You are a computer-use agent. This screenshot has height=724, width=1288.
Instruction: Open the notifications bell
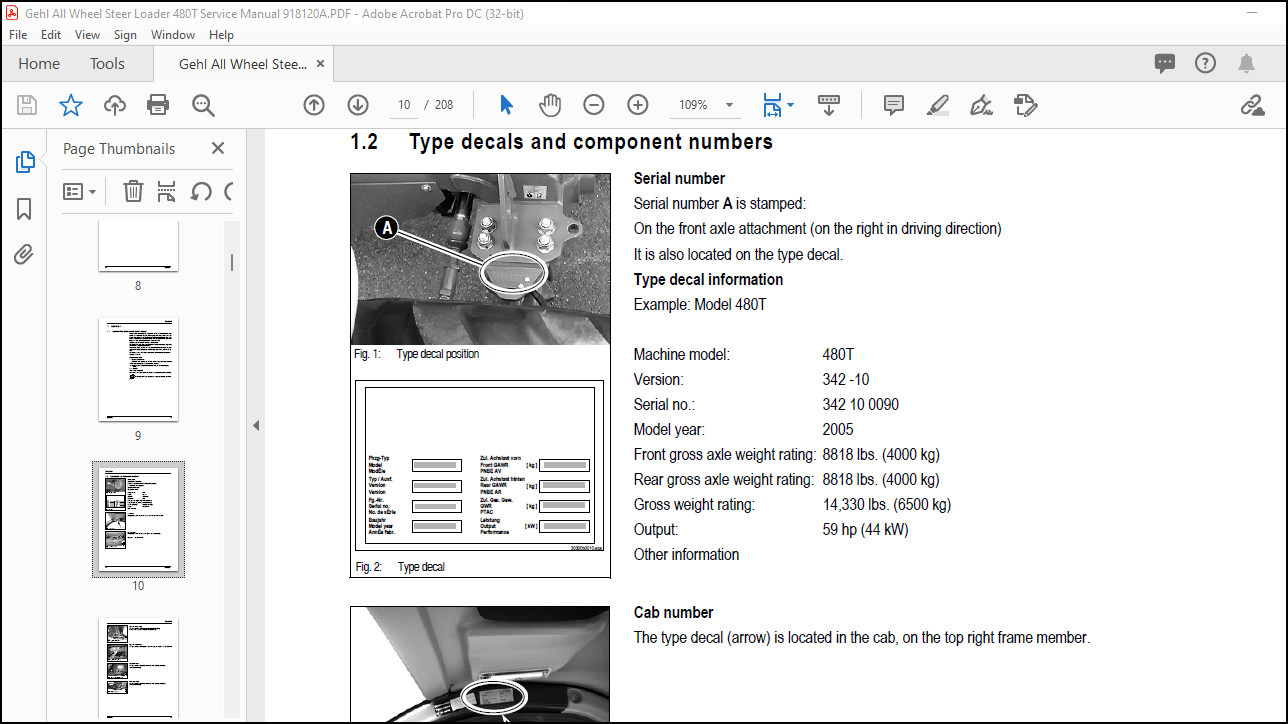pos(1246,64)
